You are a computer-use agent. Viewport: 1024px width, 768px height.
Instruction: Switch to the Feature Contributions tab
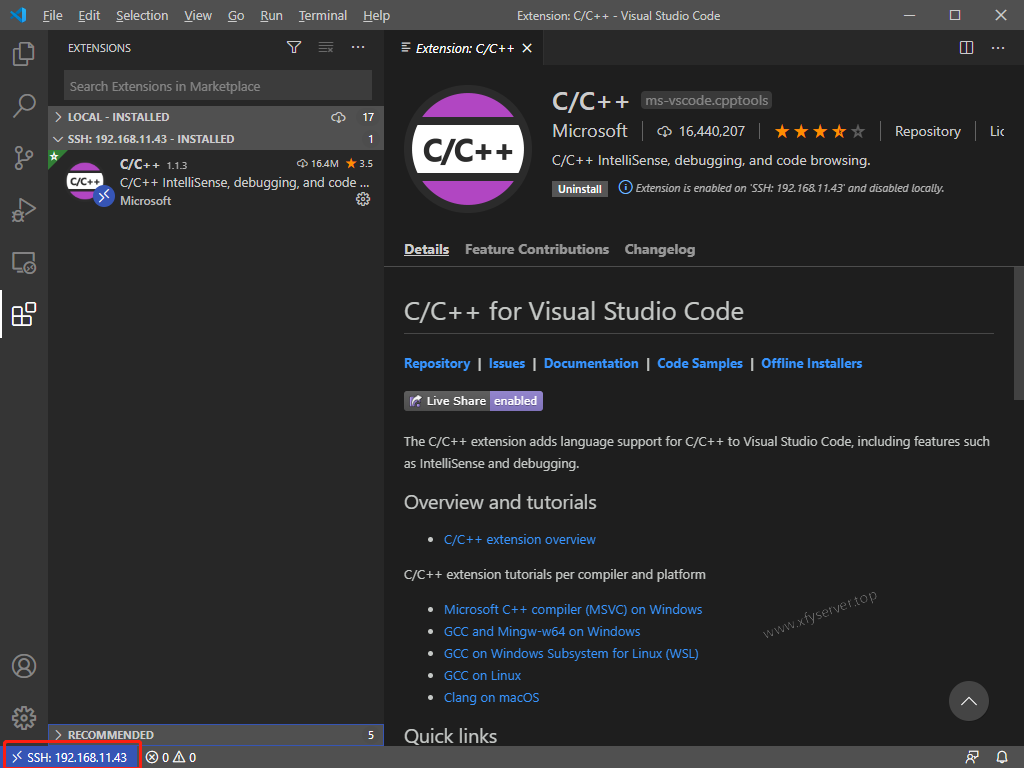pos(536,249)
